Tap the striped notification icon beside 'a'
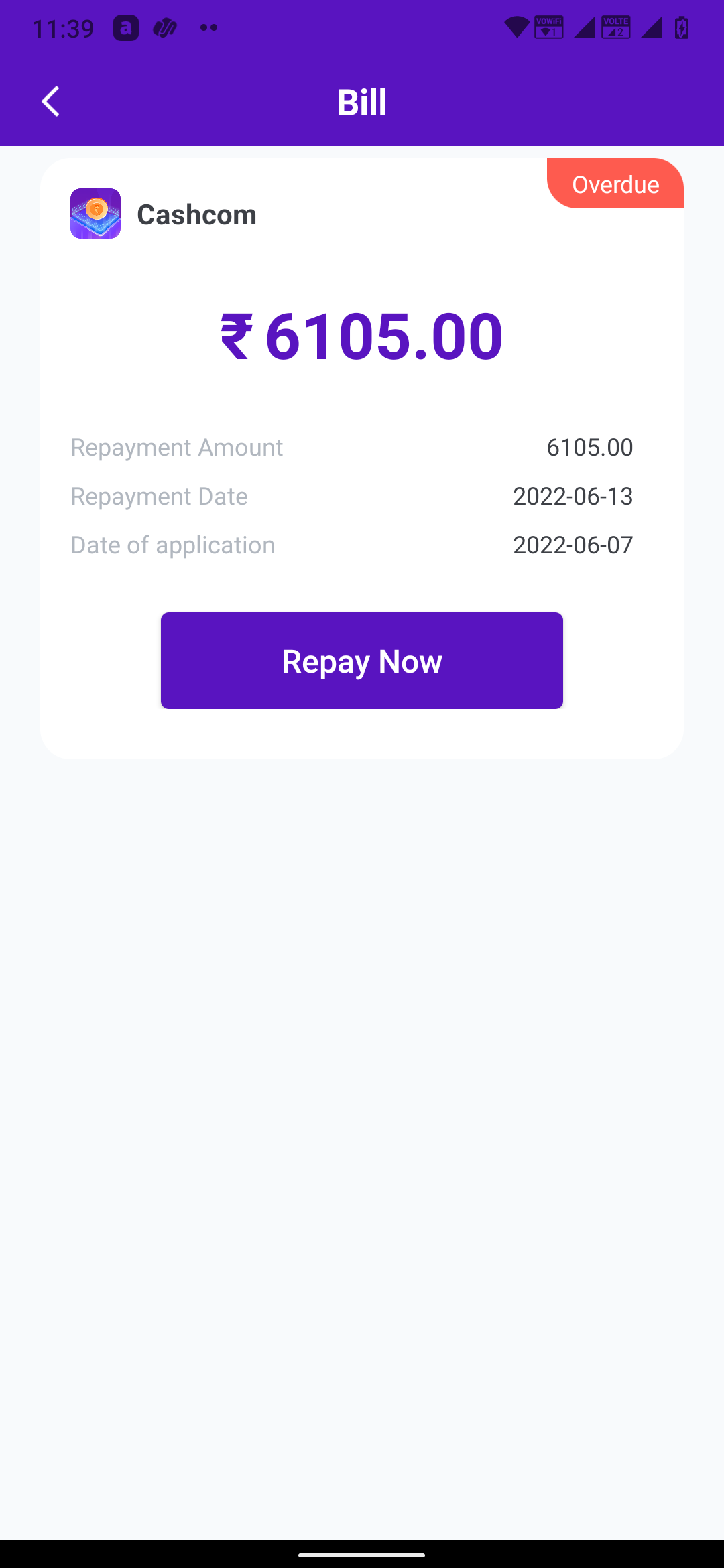 (165, 28)
